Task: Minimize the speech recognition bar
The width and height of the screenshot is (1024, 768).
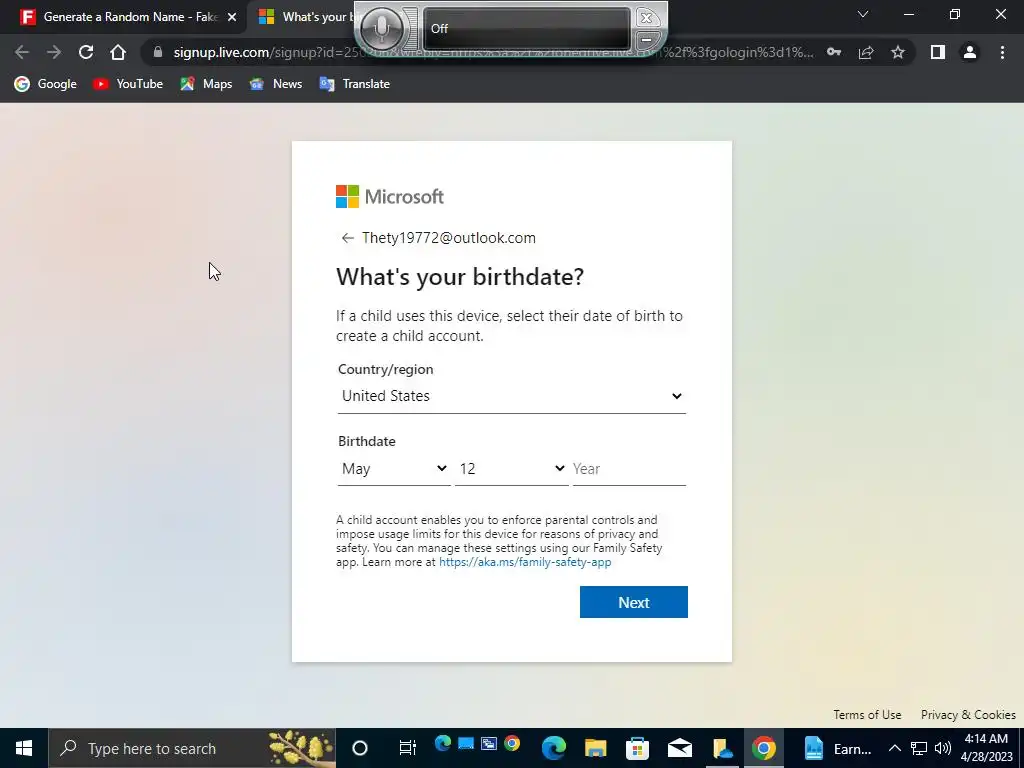Action: 646,40
